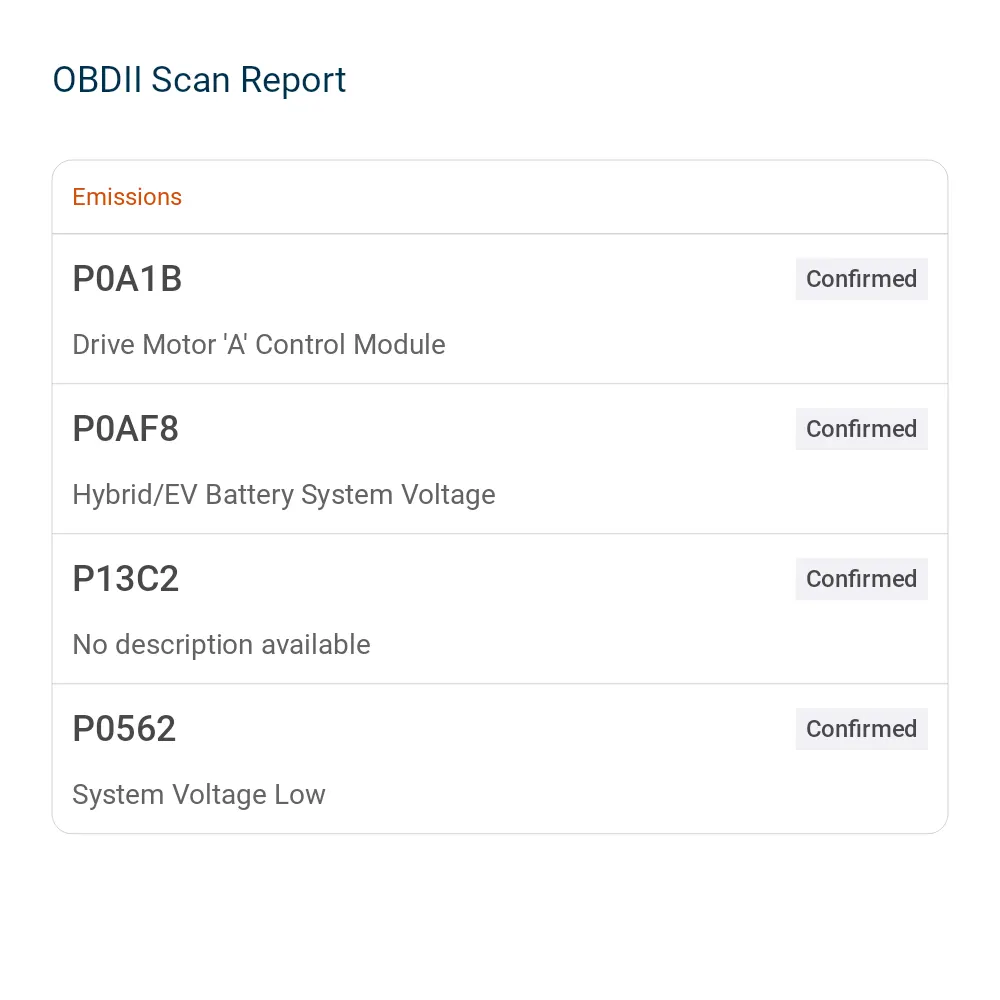Click Confirmed badge for P13C2
Screen dimensions: 1000x1000
pyautogui.click(x=861, y=578)
